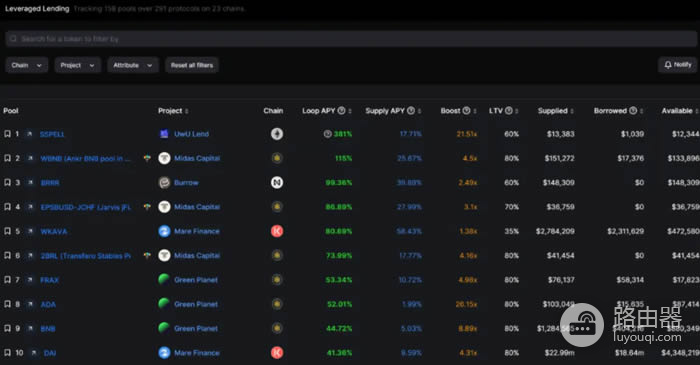Open the Attribute filter dropdown
Image resolution: width=700 pixels, height=365 pixels.
[133, 65]
